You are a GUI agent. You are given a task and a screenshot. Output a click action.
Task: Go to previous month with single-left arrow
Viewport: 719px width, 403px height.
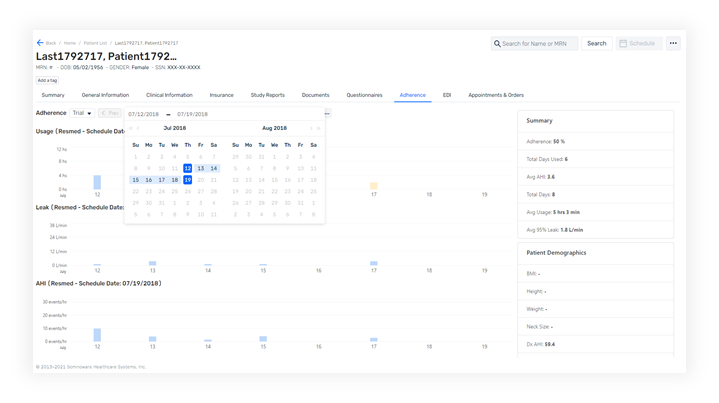[x=138, y=128]
